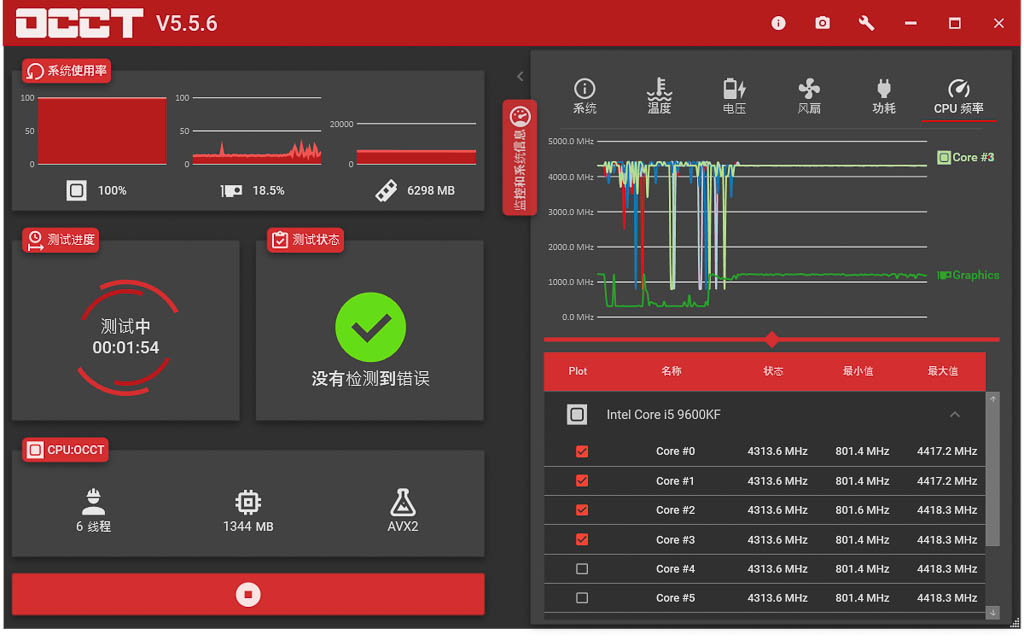1024x640 pixels.
Task: Open the info icon in title bar
Action: [x=778, y=24]
